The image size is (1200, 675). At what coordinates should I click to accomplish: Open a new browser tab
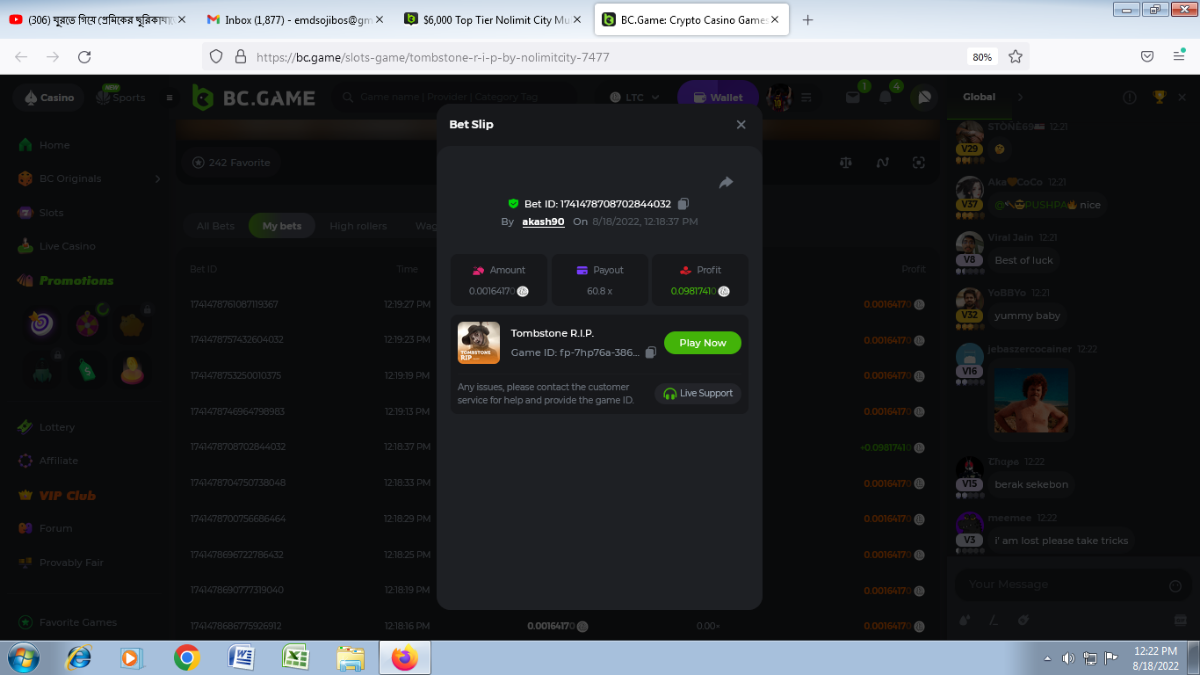tap(808, 19)
